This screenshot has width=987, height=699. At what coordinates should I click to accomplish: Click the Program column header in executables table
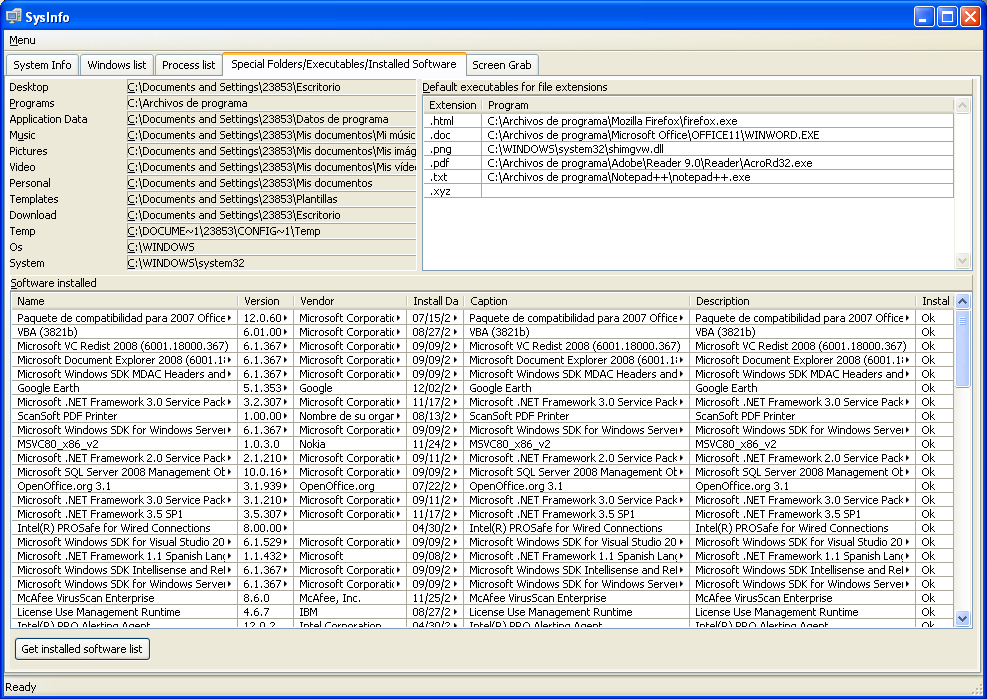click(718, 105)
